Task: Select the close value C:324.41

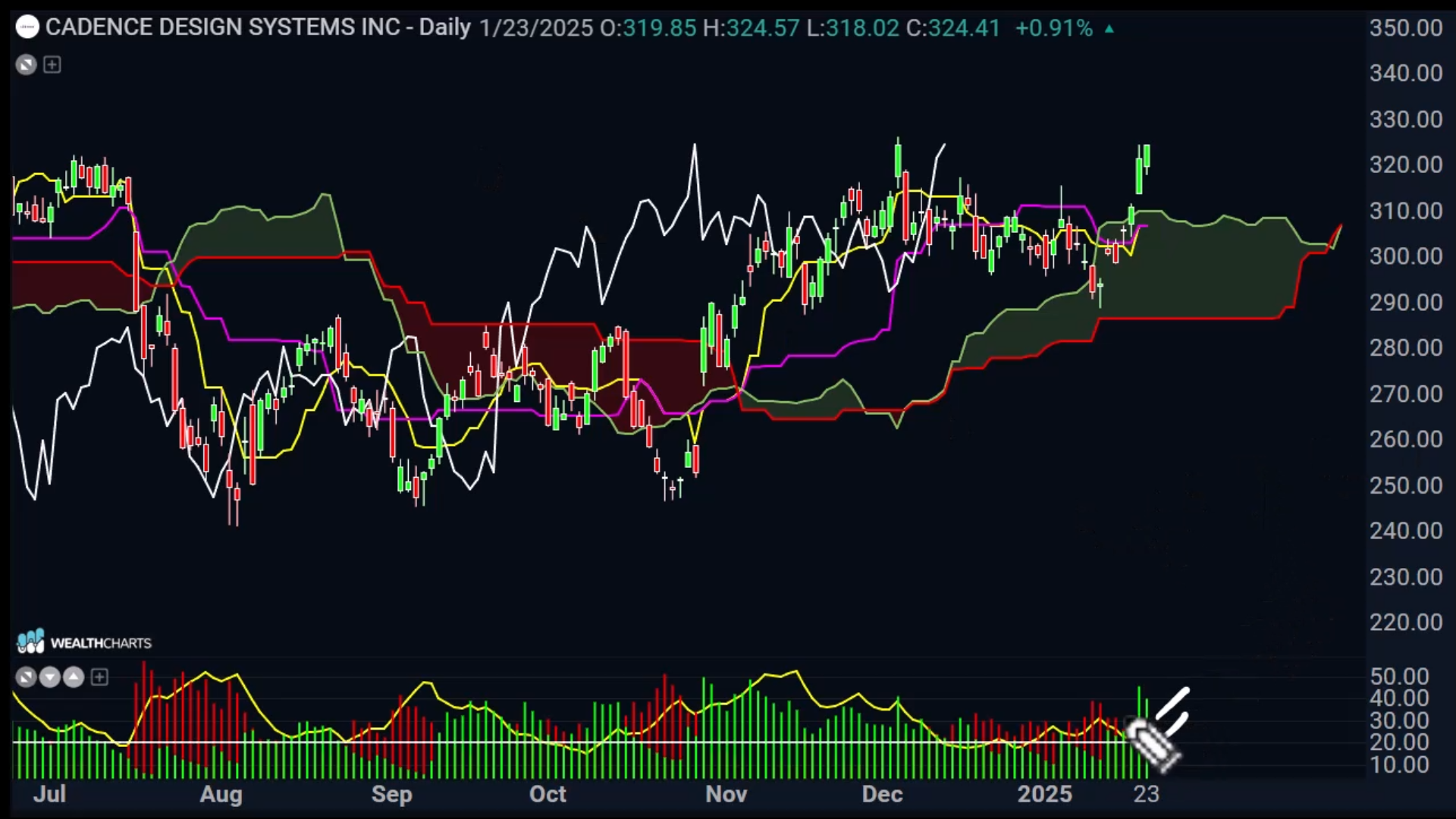Action: pyautogui.click(x=953, y=28)
